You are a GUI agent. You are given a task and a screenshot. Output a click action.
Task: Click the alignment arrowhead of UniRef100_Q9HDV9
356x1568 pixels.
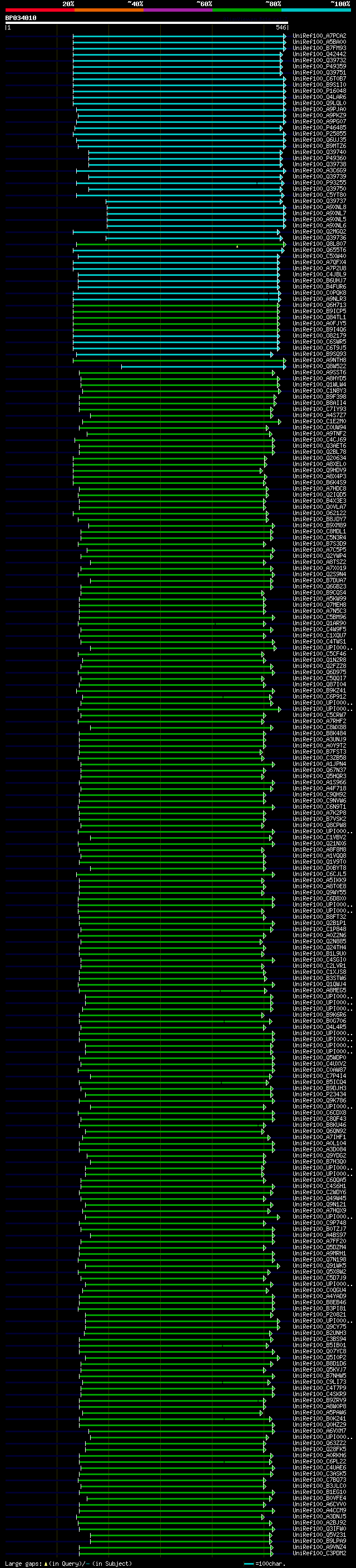click(261, 471)
